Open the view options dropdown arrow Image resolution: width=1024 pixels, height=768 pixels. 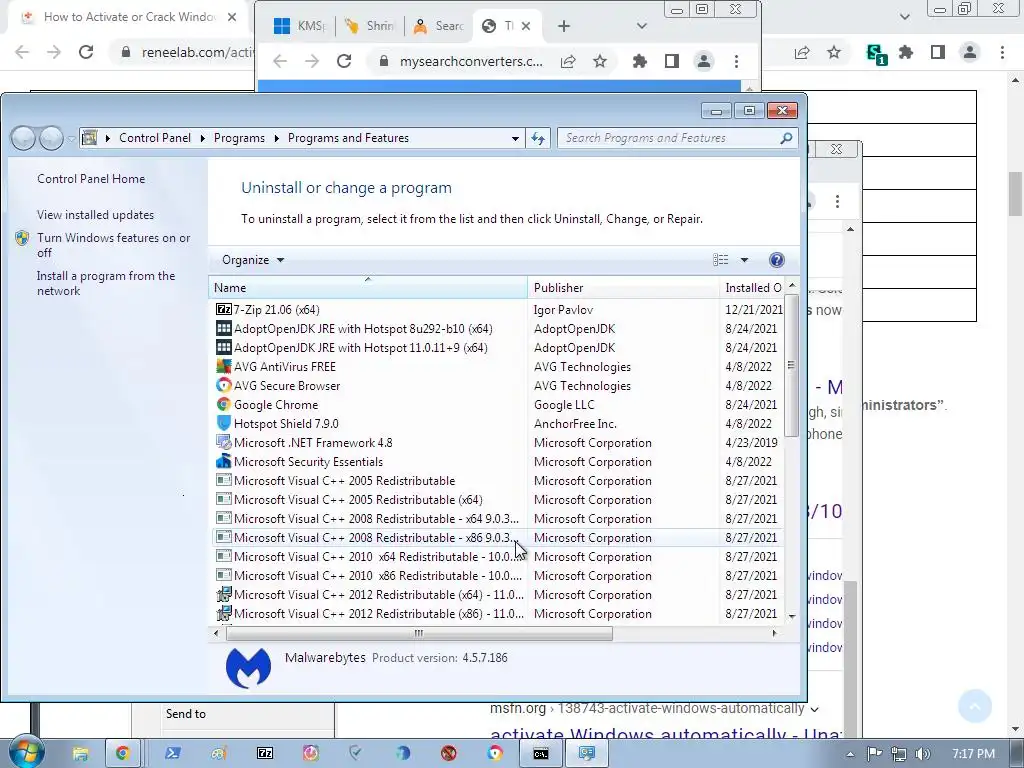pos(744,260)
